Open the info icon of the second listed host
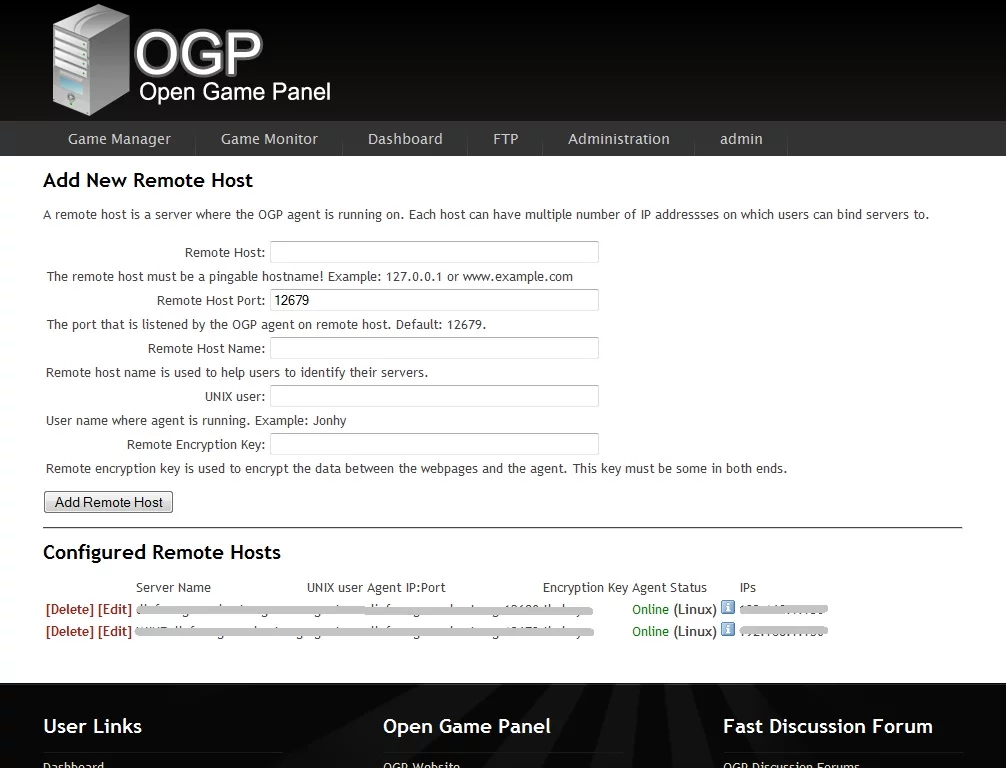Screen dimensions: 1006x768 pos(728,629)
